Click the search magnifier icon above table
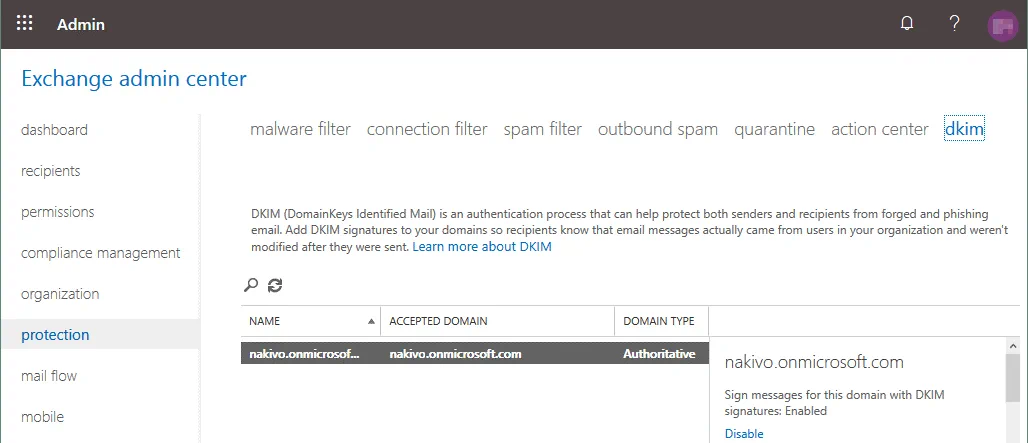The image size is (1028, 443). tap(250, 285)
